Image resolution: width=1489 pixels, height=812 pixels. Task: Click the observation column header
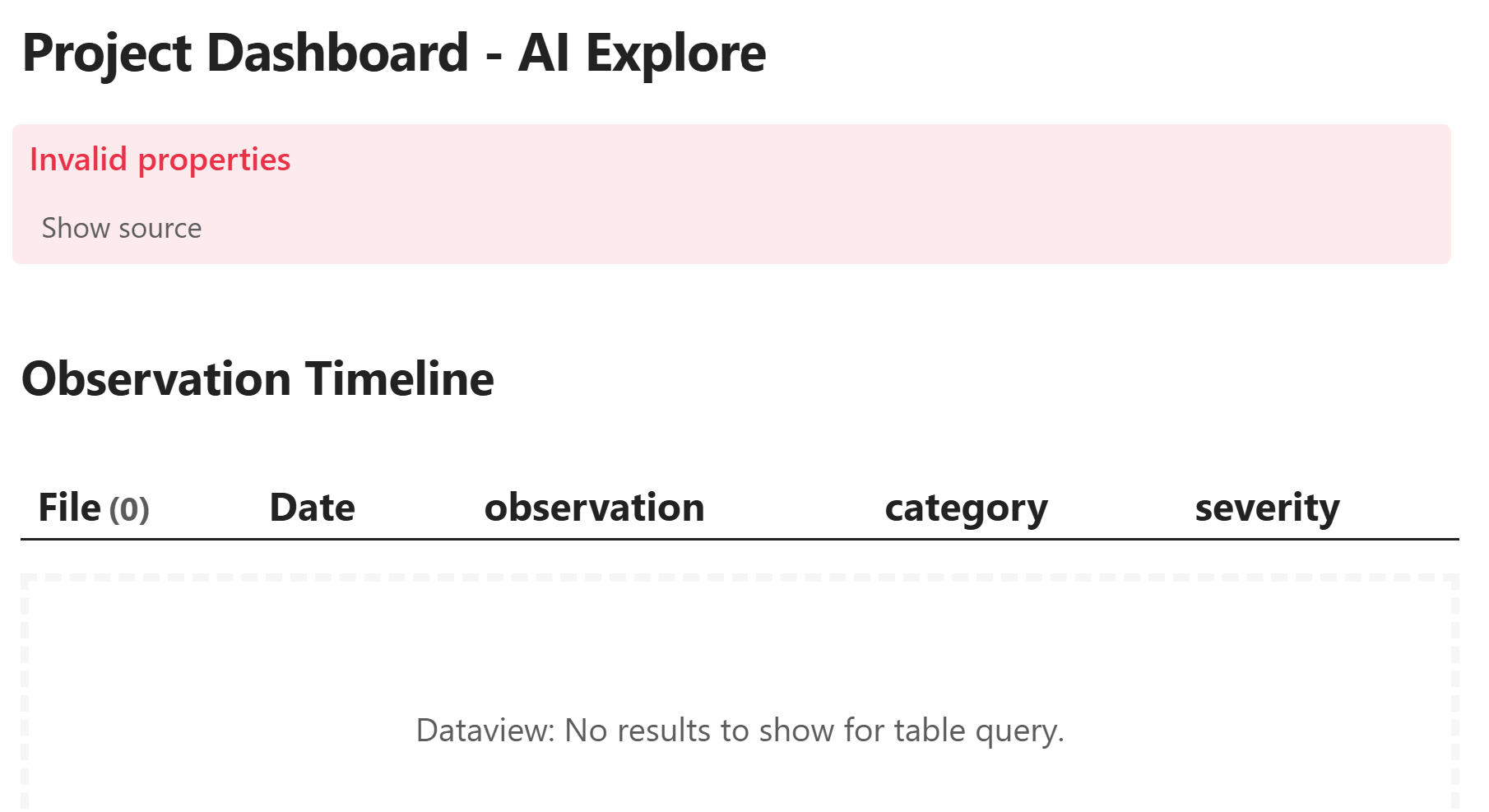tap(594, 508)
